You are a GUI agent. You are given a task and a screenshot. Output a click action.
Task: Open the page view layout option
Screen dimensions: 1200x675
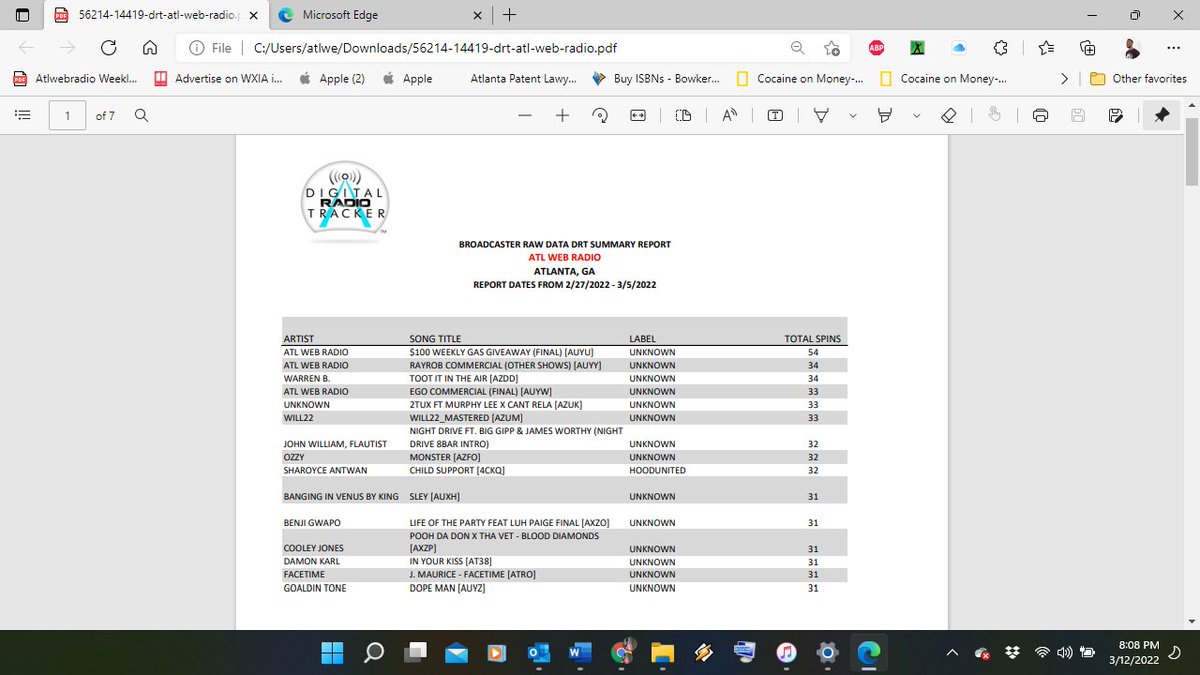click(x=683, y=115)
